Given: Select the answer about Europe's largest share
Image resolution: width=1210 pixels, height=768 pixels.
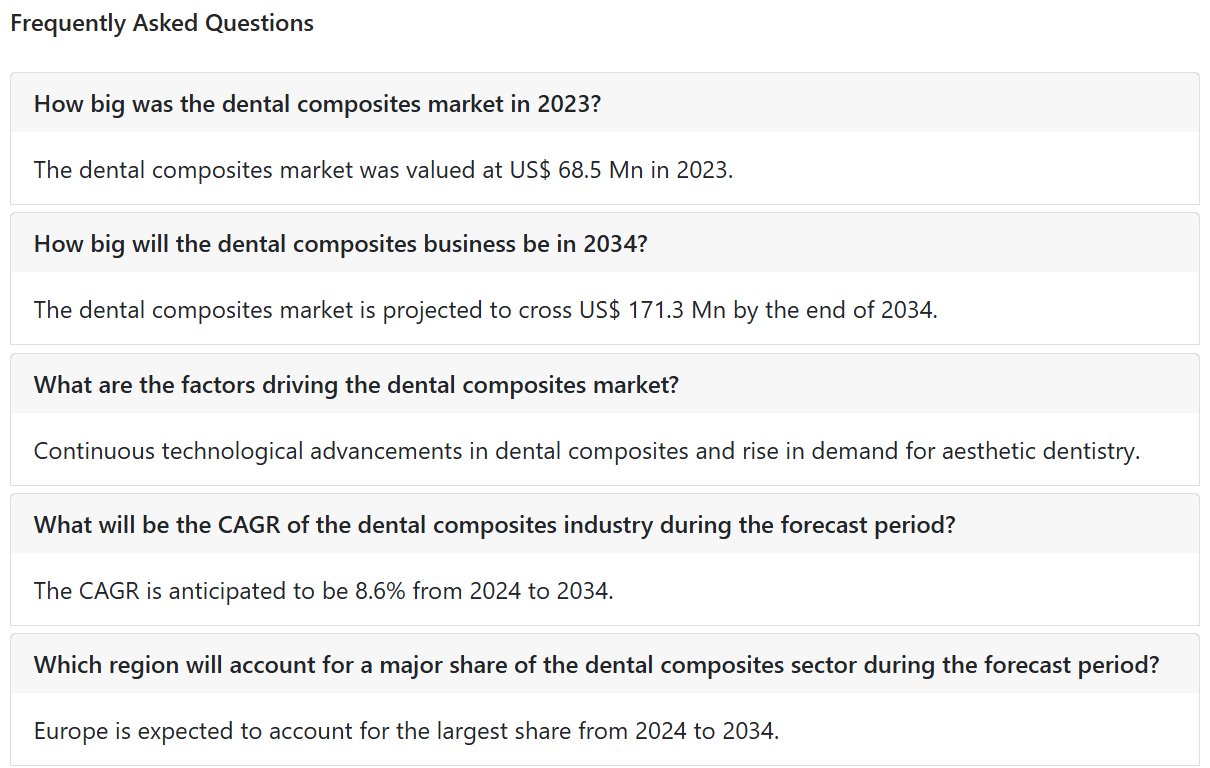Looking at the screenshot, I should click(406, 731).
